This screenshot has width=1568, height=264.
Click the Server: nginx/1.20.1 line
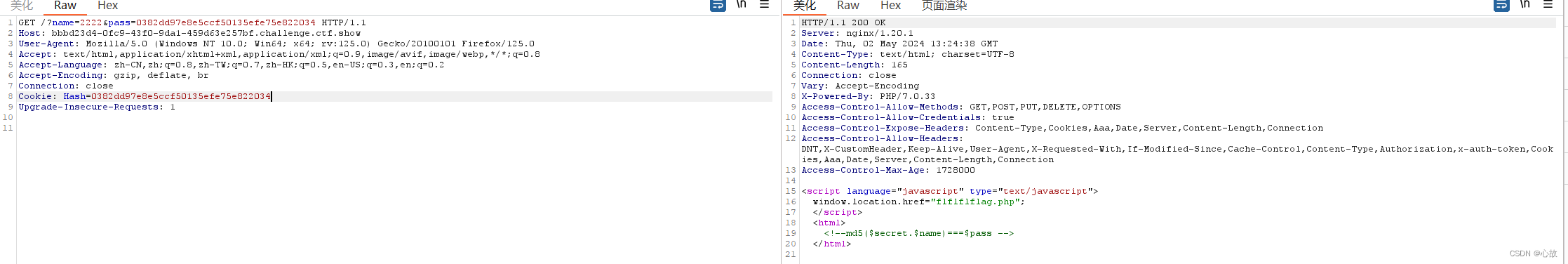tap(857, 33)
